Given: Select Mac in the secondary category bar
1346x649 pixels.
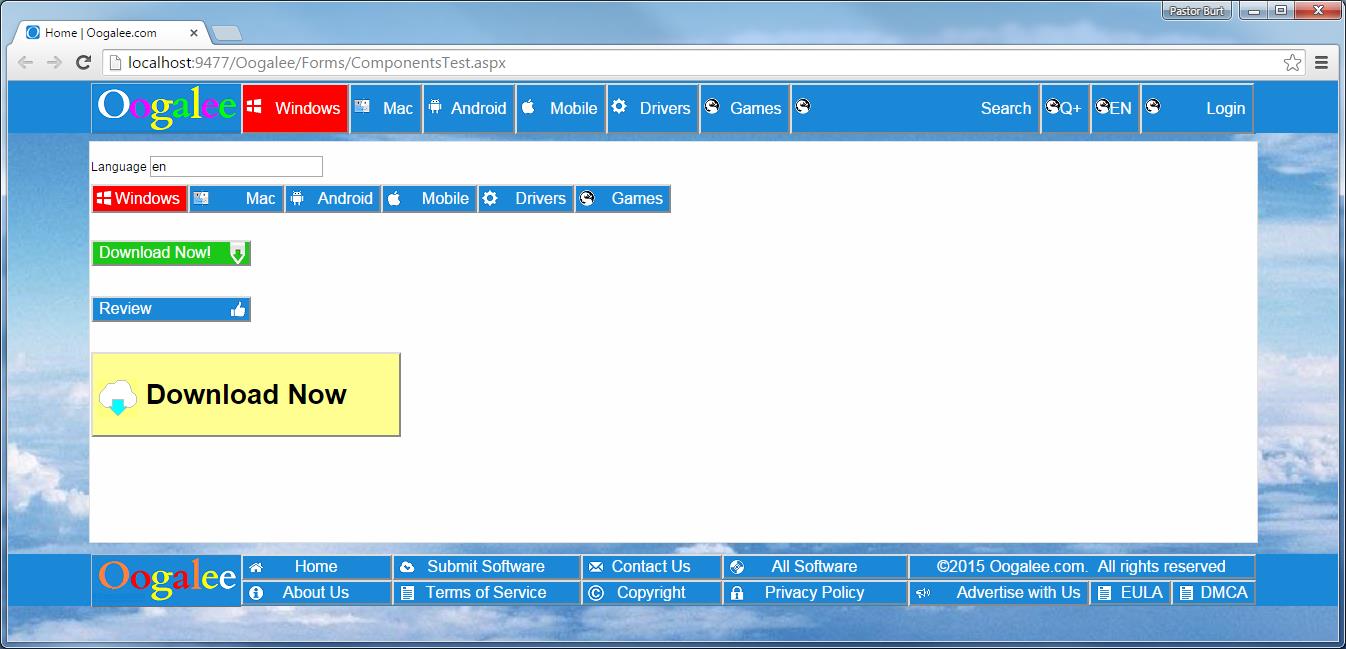Looking at the screenshot, I should (x=236, y=198).
